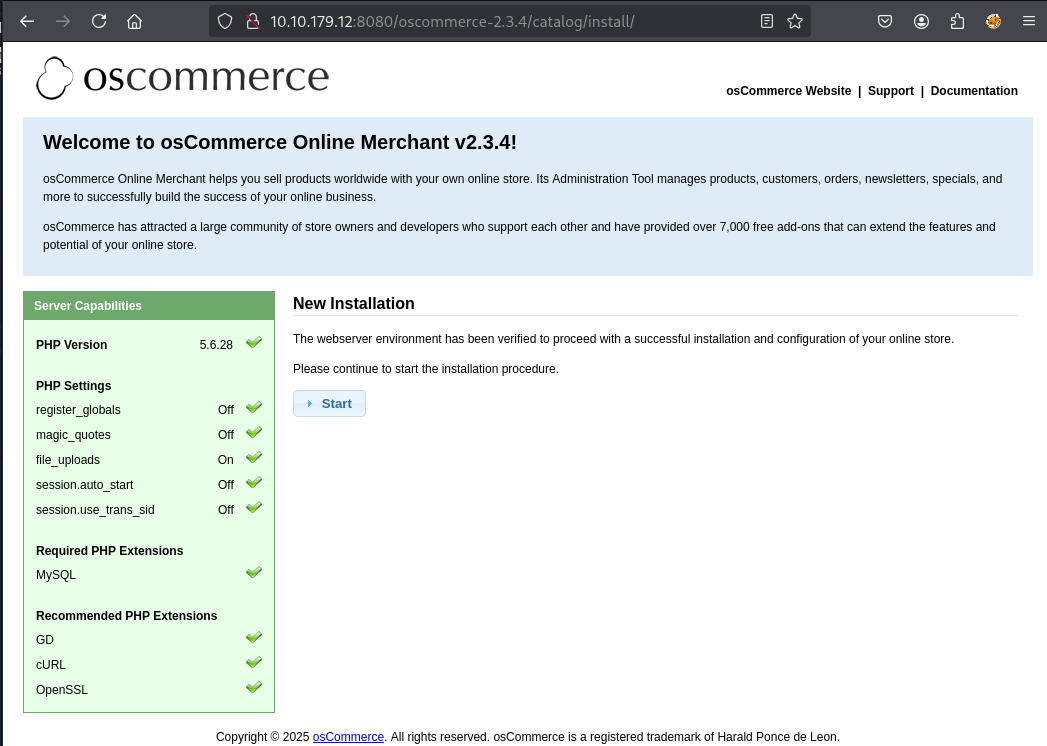Click the osCommerce copyright footer link
Screen dimensions: 1047x746
pos(348,737)
